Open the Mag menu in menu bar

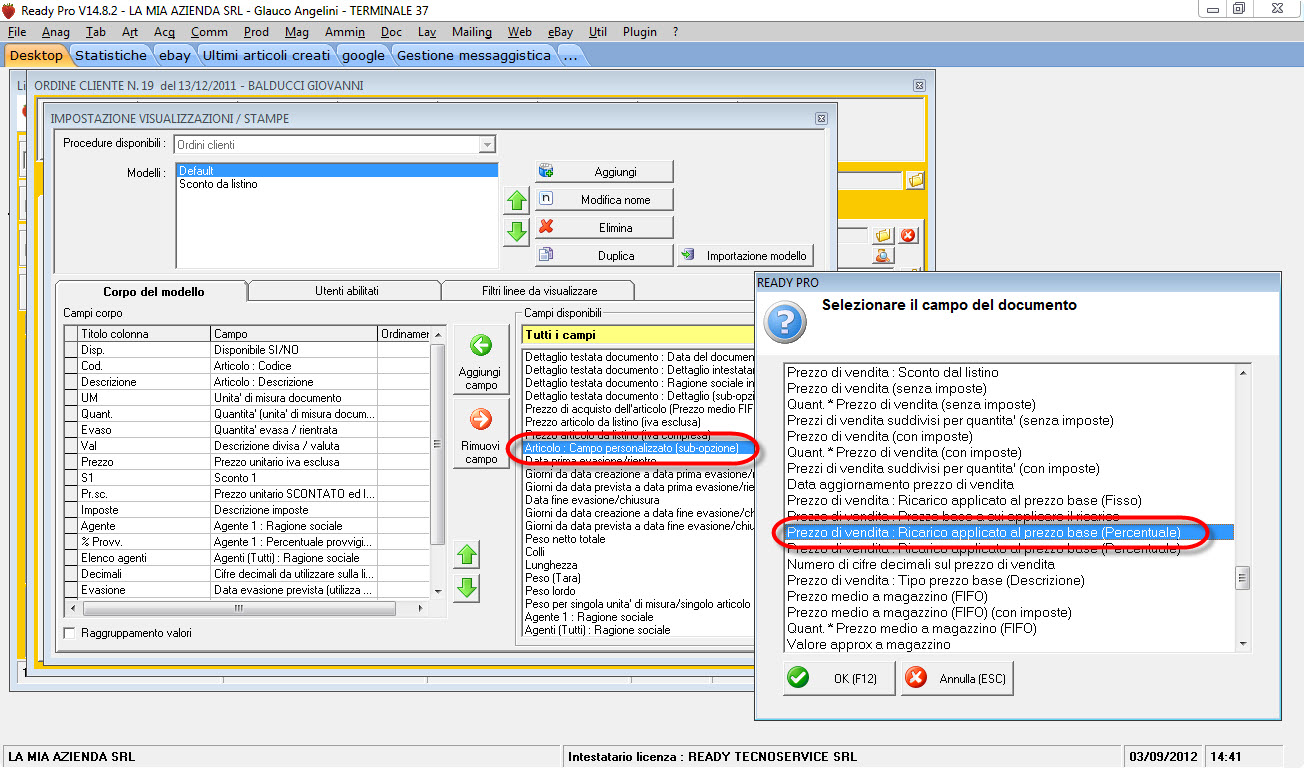[296, 32]
